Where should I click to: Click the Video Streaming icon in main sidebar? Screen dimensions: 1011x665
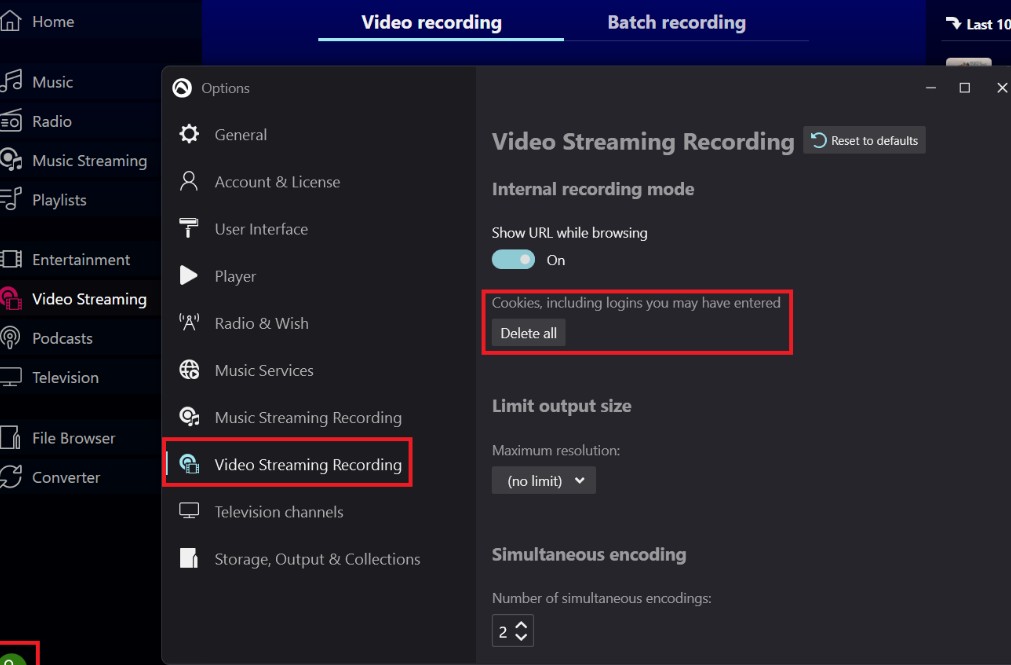coord(11,299)
